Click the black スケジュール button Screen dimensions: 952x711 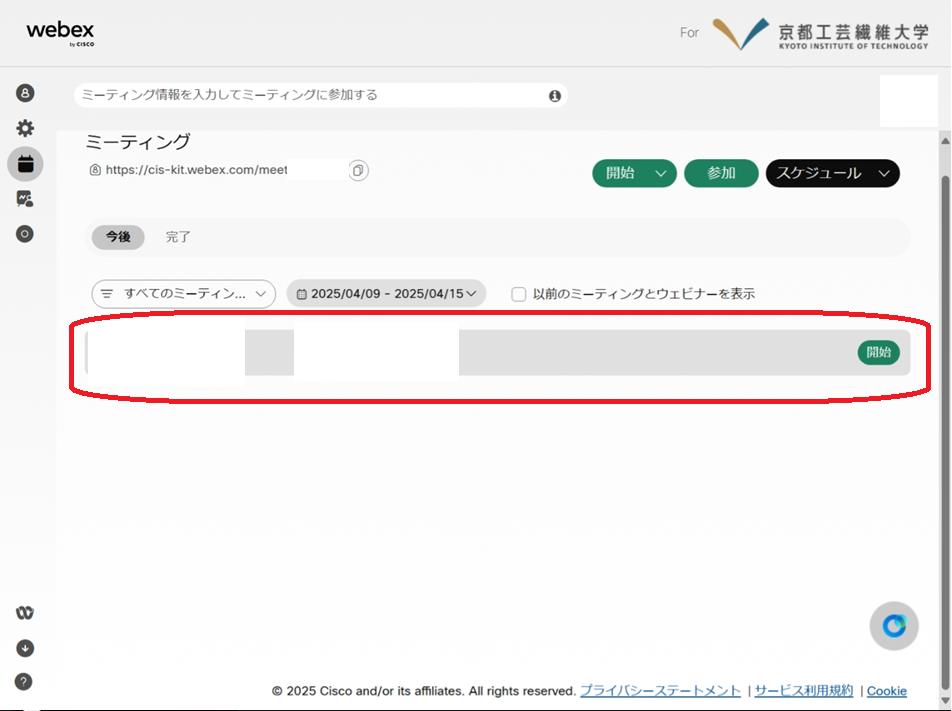[819, 174]
